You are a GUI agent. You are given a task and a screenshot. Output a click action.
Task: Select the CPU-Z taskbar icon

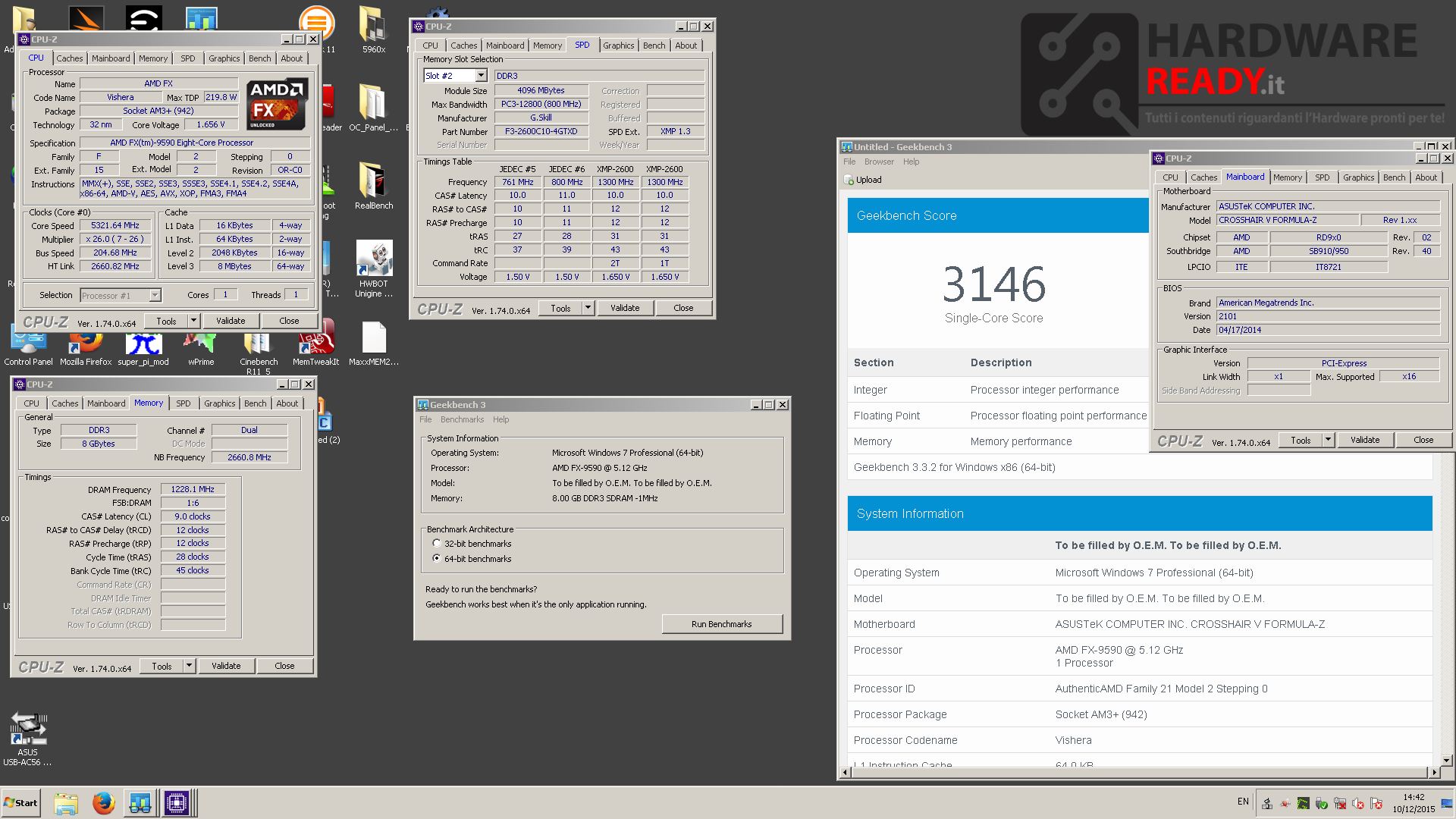click(x=177, y=802)
